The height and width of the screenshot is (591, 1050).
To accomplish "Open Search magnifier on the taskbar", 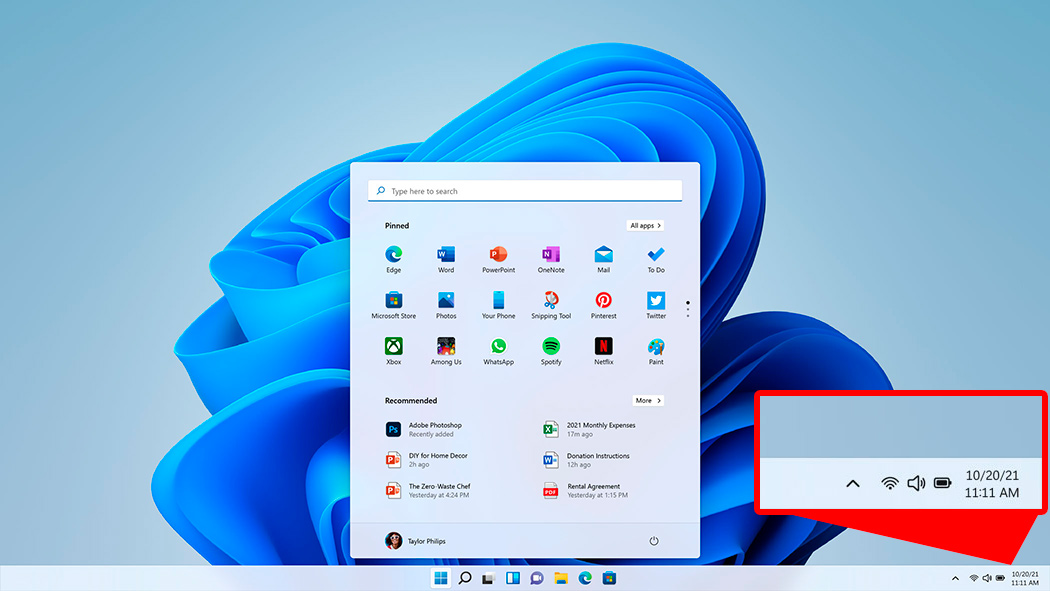I will (x=465, y=578).
